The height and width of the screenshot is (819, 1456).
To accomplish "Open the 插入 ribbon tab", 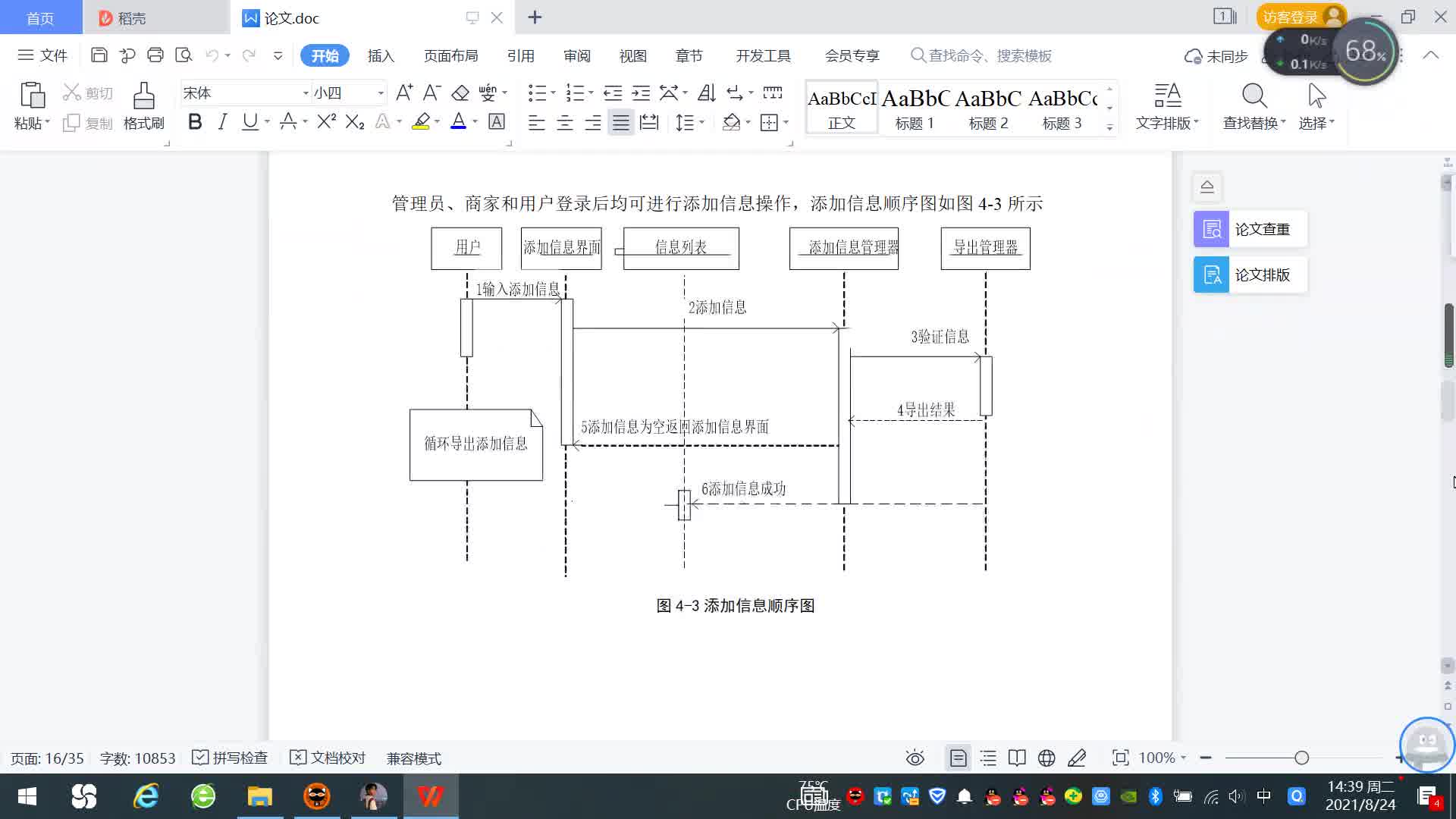I will (x=381, y=55).
